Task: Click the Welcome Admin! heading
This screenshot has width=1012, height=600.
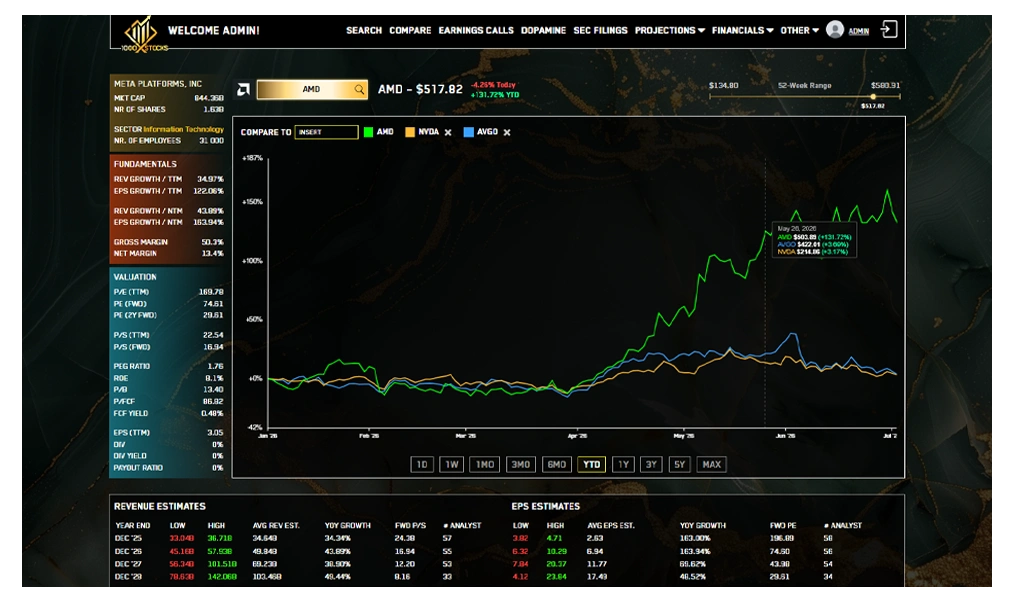Action: (214, 30)
